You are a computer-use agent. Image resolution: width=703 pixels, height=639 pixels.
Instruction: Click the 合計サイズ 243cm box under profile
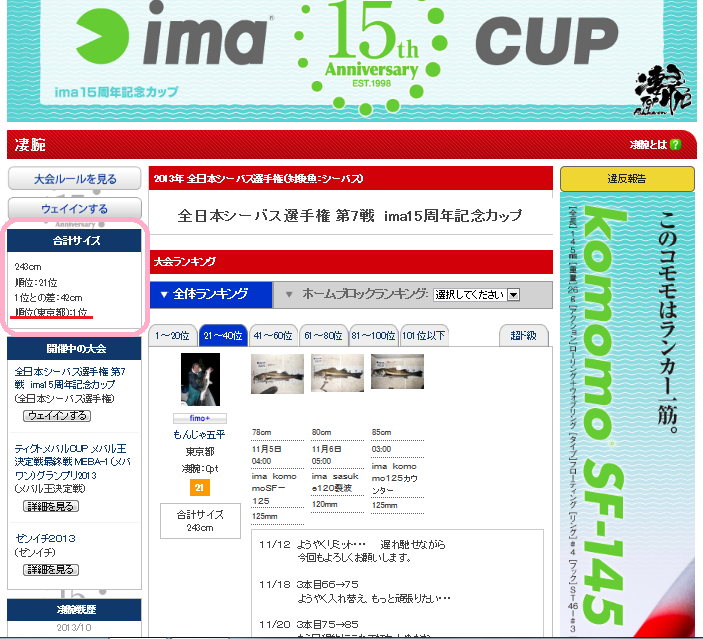(x=200, y=521)
